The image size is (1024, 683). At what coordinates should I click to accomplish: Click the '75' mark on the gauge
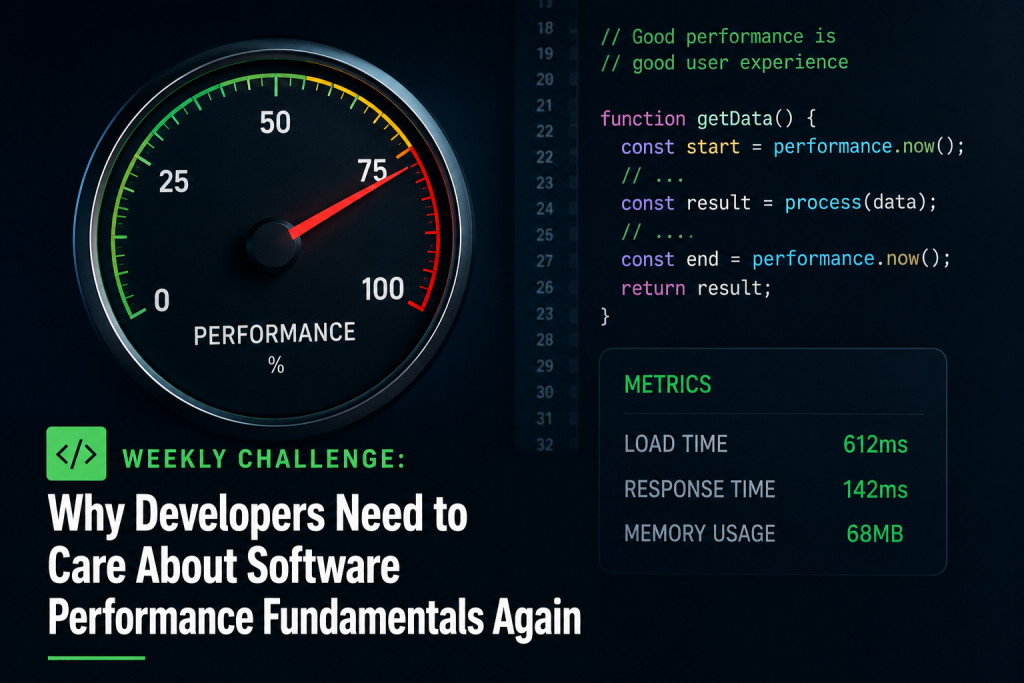pos(373,170)
